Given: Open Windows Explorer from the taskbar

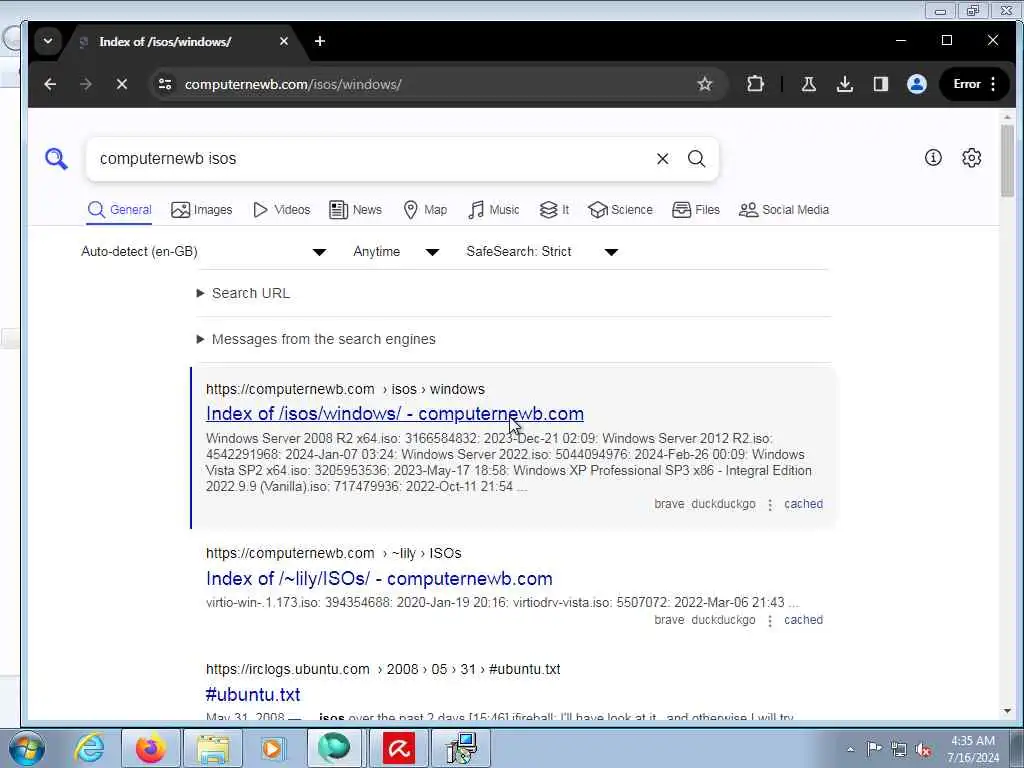Looking at the screenshot, I should click(x=212, y=748).
